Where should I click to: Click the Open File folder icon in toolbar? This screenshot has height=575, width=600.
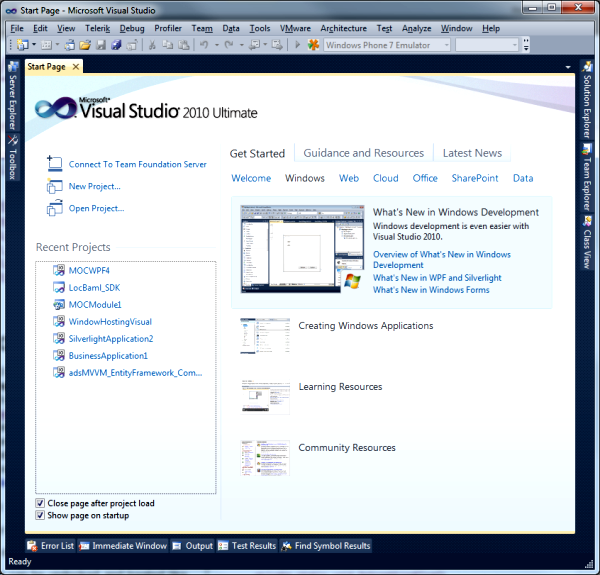[x=85, y=45]
